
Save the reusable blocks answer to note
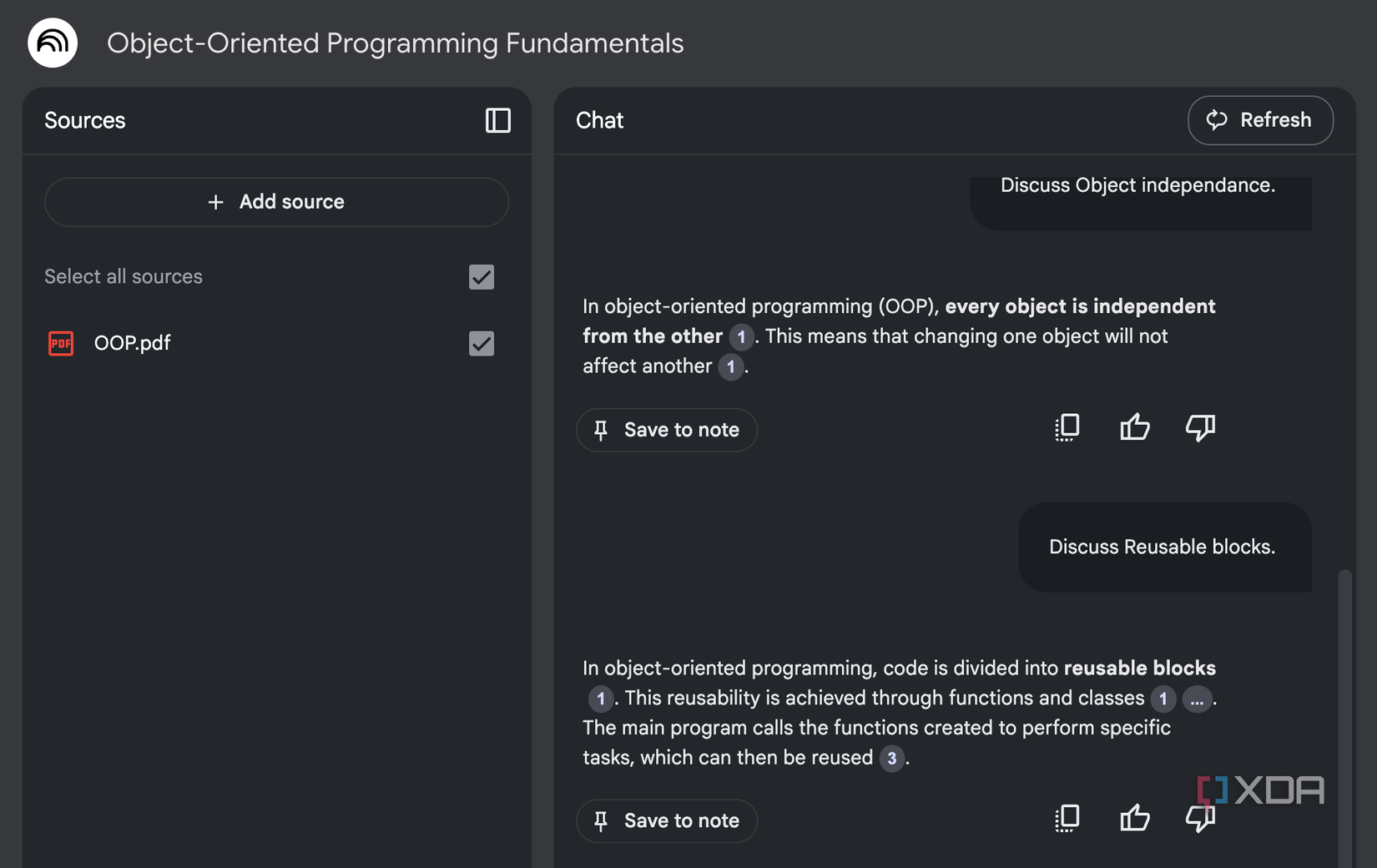coord(667,820)
